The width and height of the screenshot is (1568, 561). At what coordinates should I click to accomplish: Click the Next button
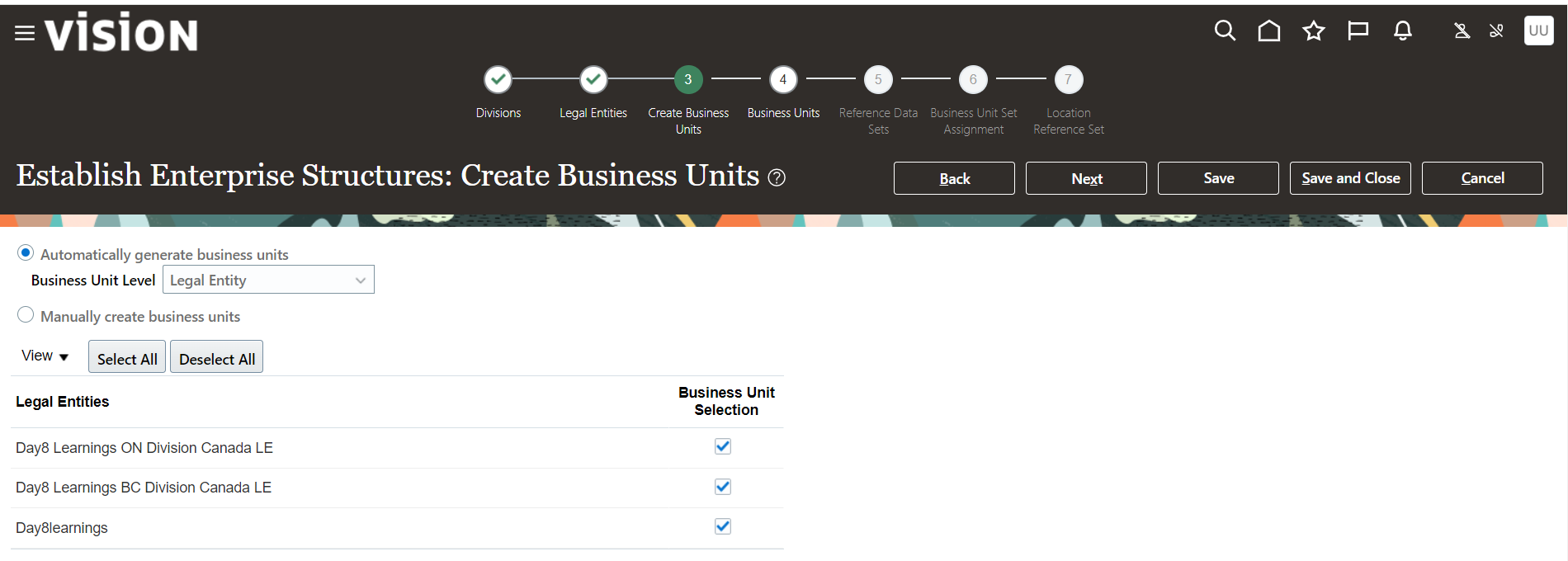pyautogui.click(x=1085, y=178)
